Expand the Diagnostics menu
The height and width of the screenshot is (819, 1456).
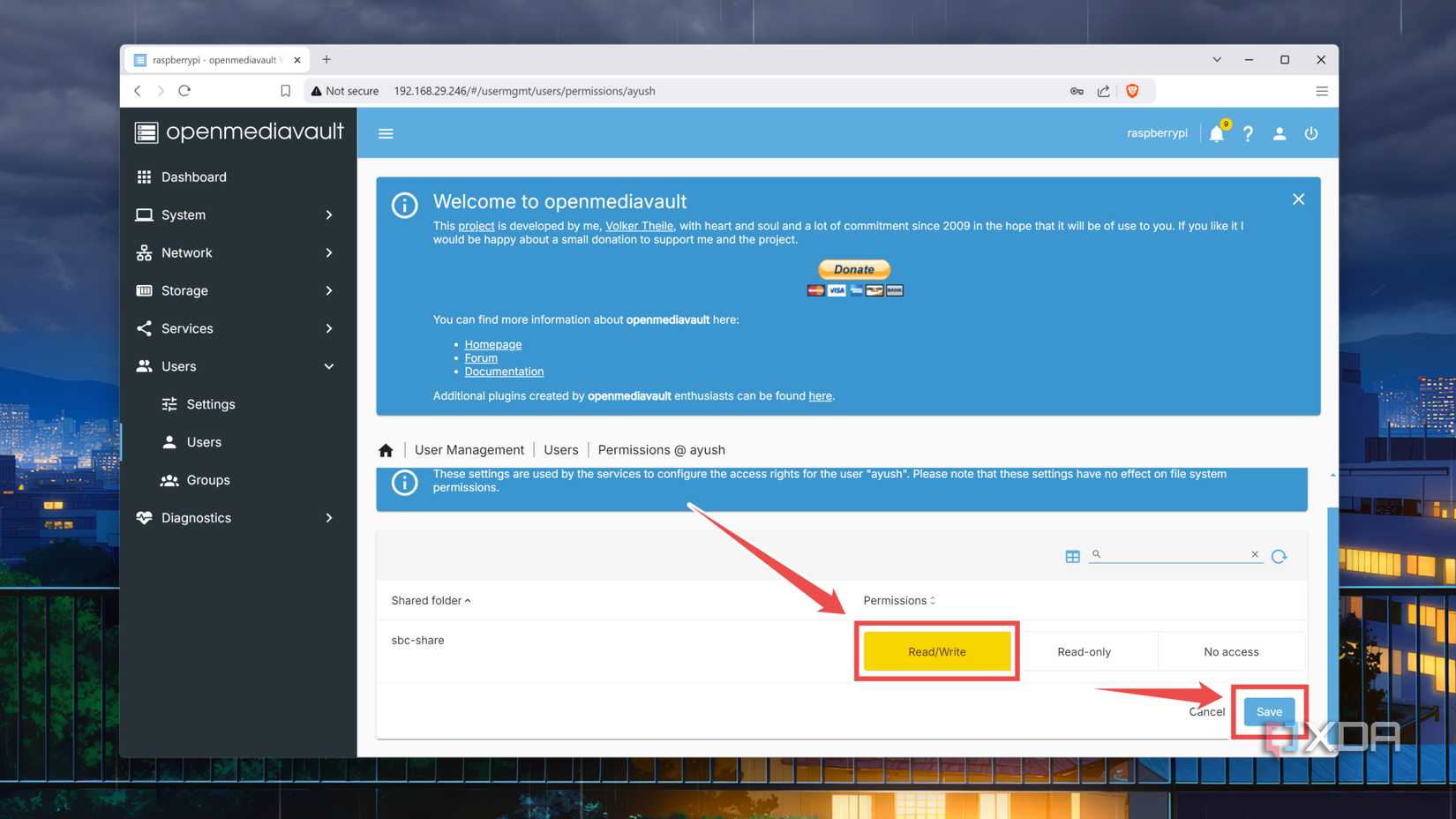[x=237, y=518]
